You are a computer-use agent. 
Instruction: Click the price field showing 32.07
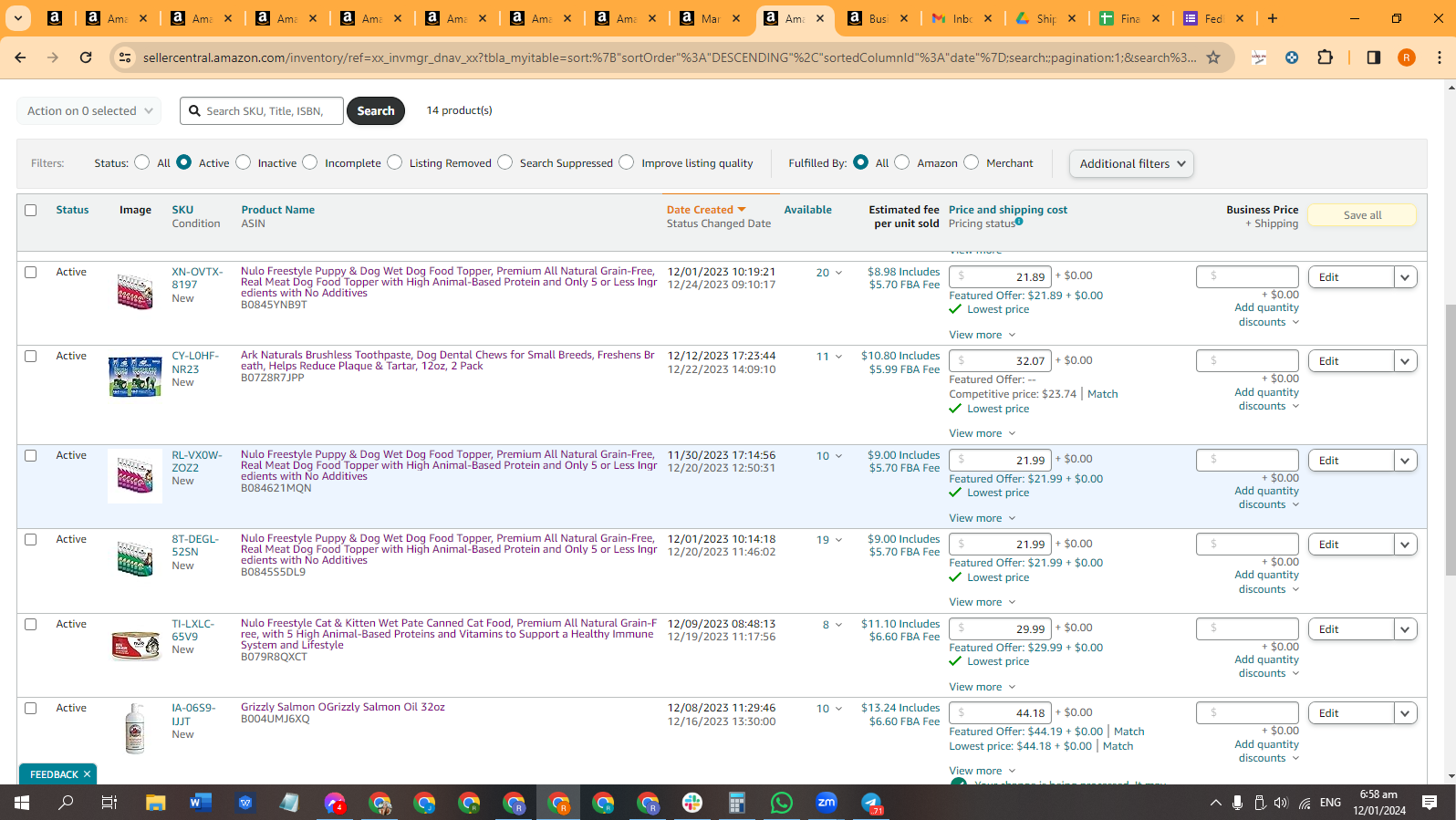coord(1000,360)
